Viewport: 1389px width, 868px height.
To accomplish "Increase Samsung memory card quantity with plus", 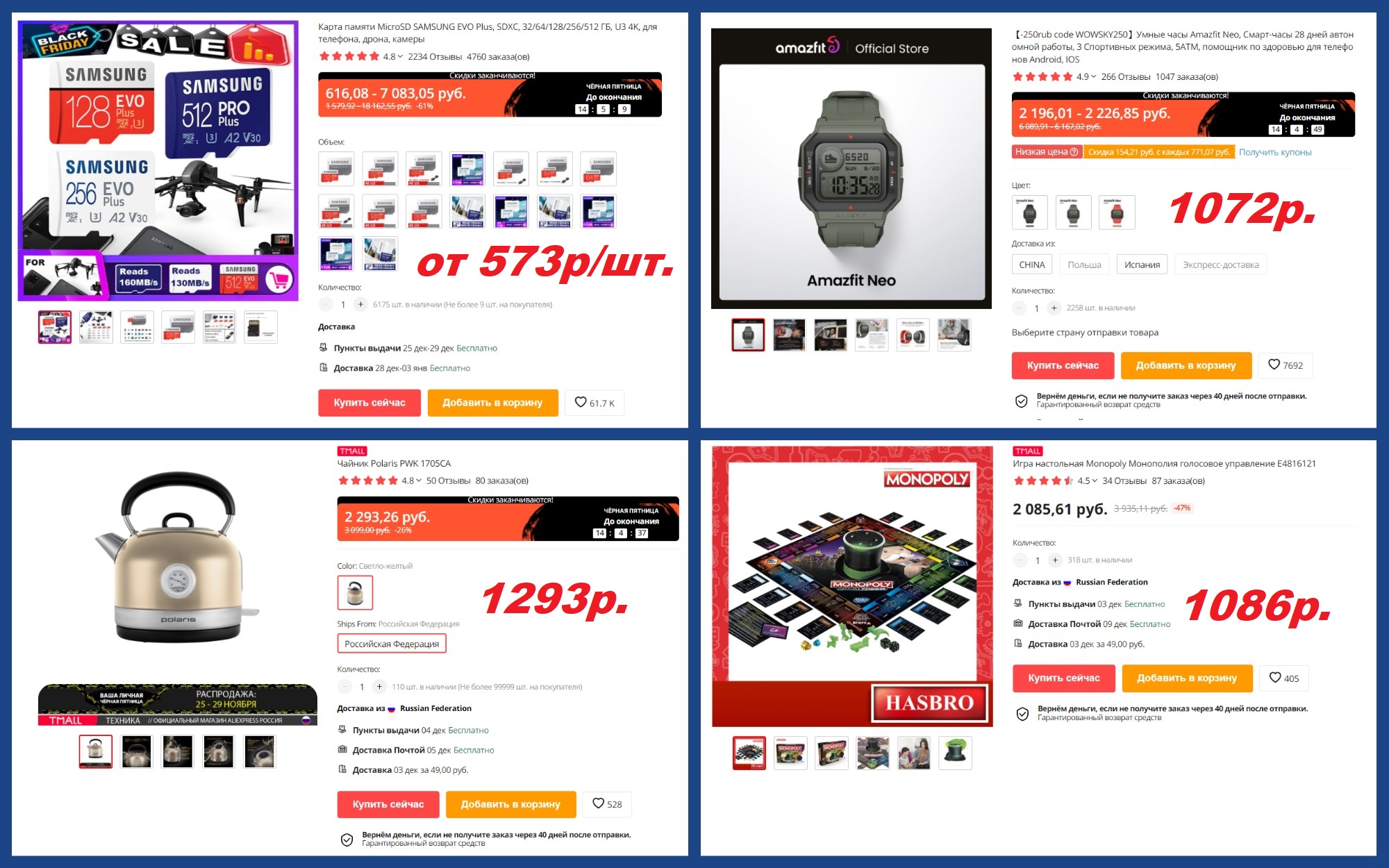I will (360, 304).
